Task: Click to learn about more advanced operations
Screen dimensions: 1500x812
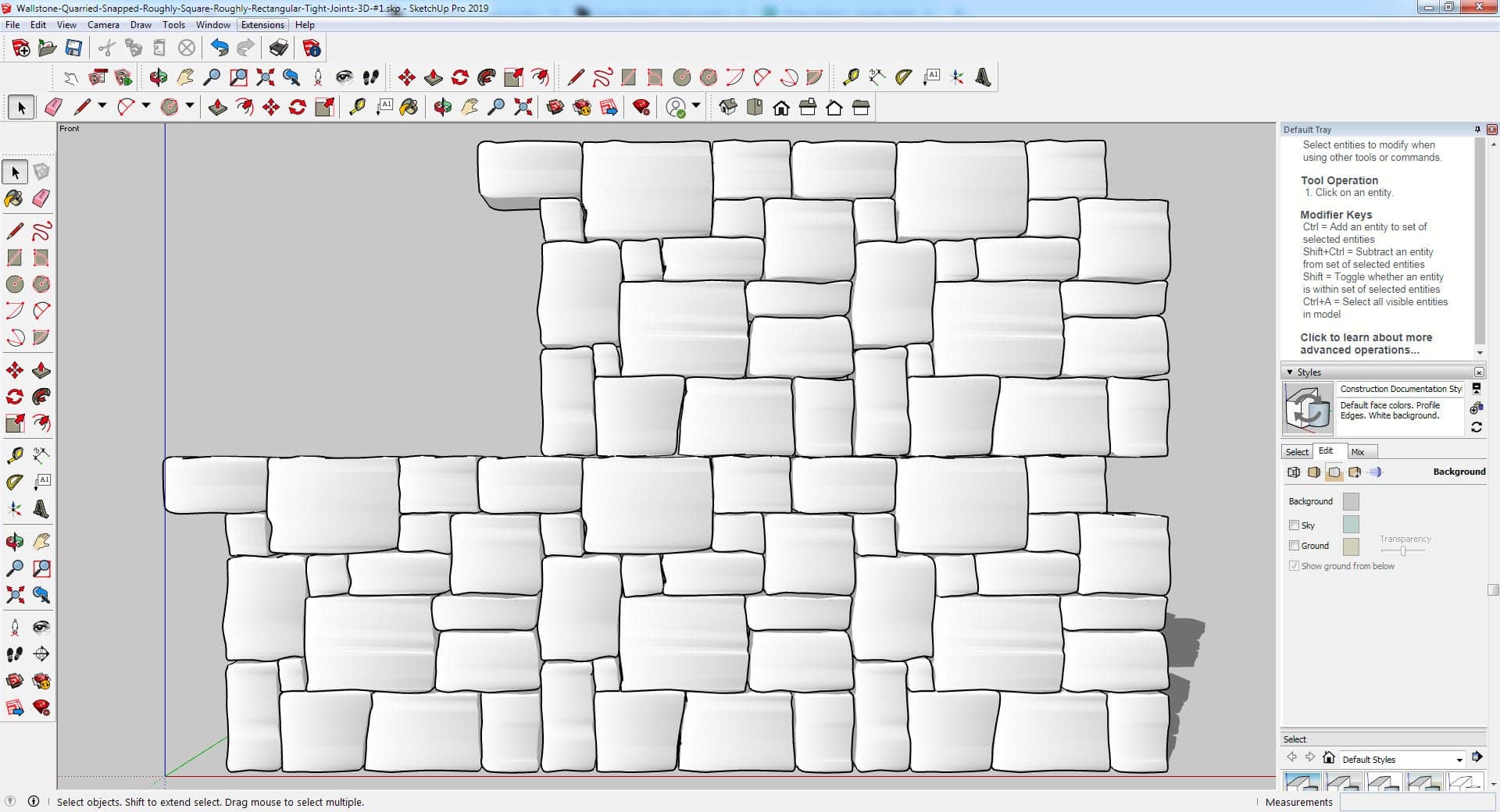Action: pos(1366,344)
